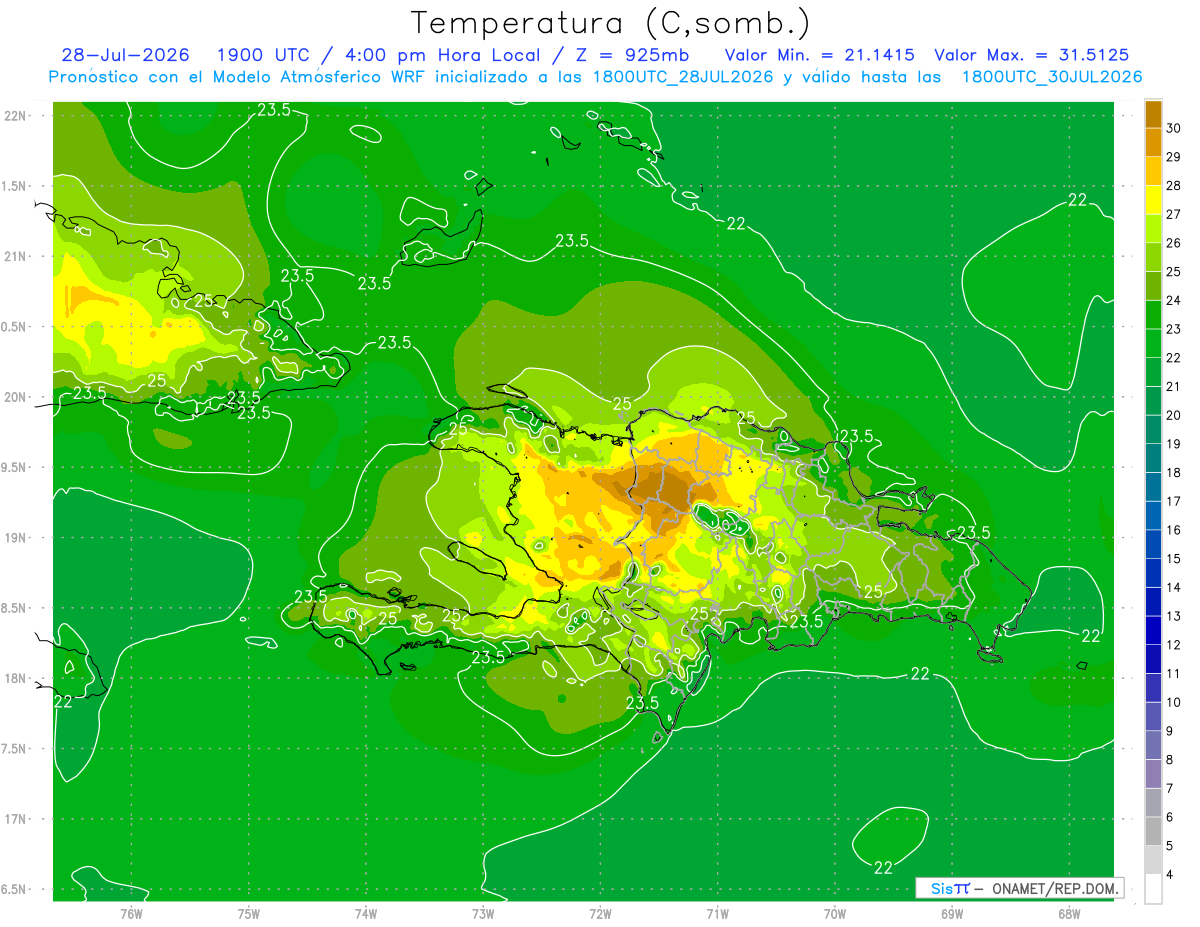Click value 19 on the color scale
The width and height of the screenshot is (1200, 927).
pyautogui.click(x=1174, y=444)
